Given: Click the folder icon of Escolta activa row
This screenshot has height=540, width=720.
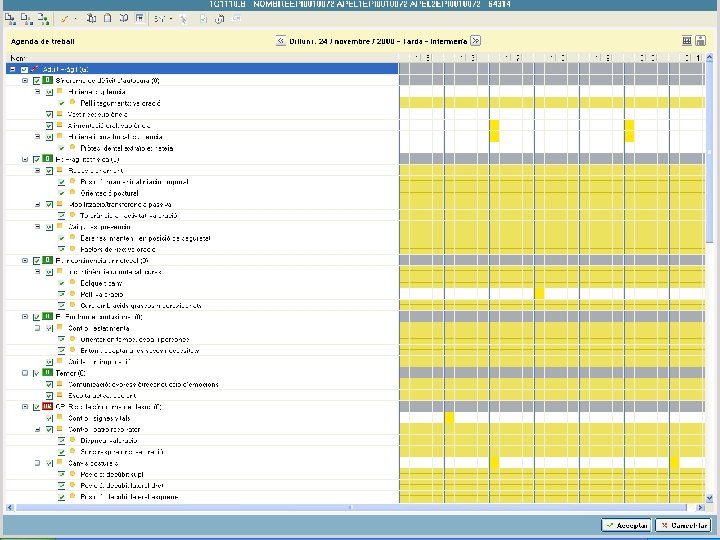Looking at the screenshot, I should pyautogui.click(x=60, y=395).
